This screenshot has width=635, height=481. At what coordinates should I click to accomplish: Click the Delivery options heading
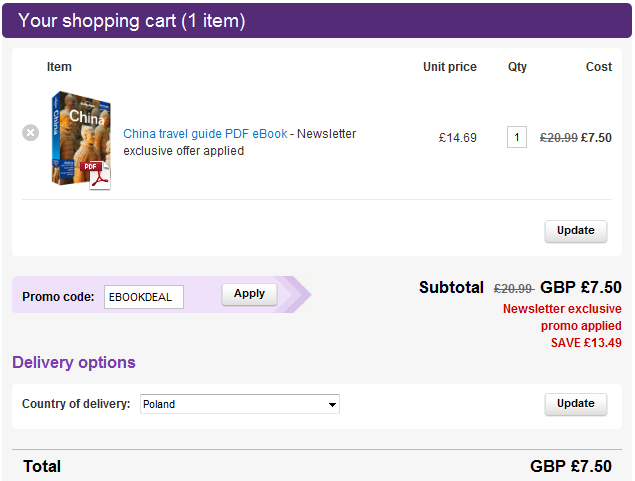click(x=74, y=362)
